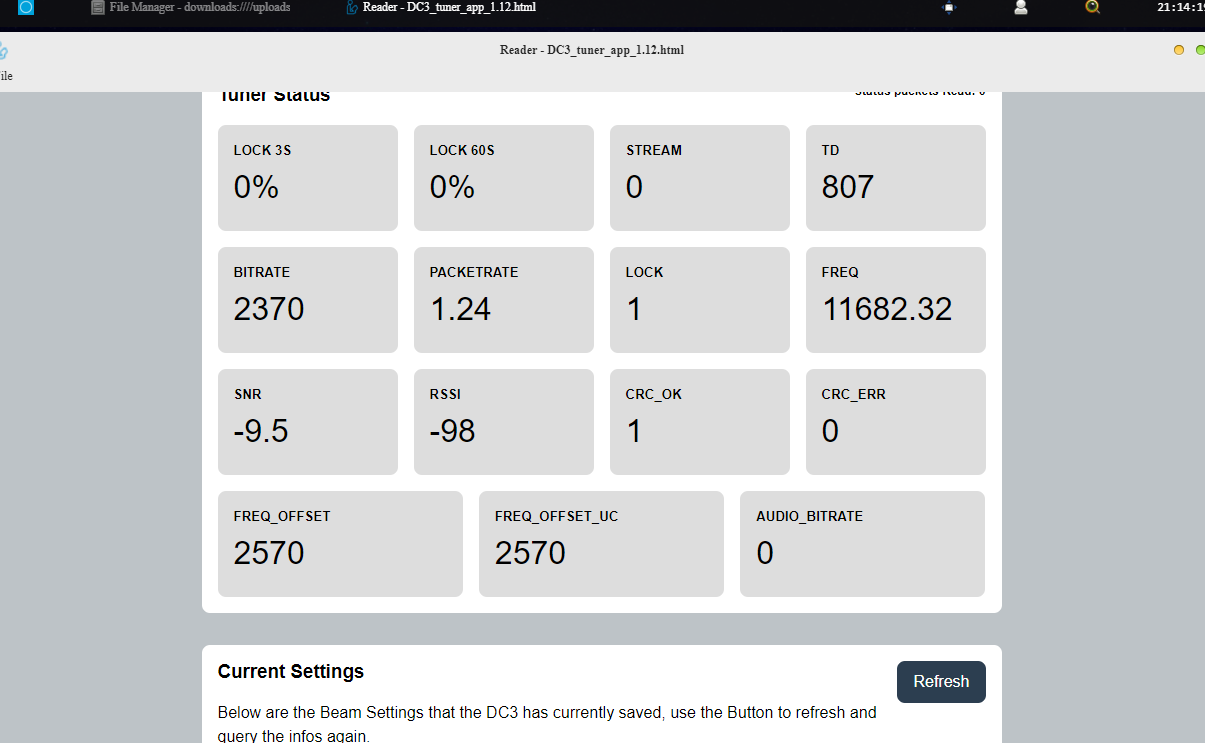The height and width of the screenshot is (743, 1205).
Task: Select the TD value 807
Action: (x=848, y=187)
